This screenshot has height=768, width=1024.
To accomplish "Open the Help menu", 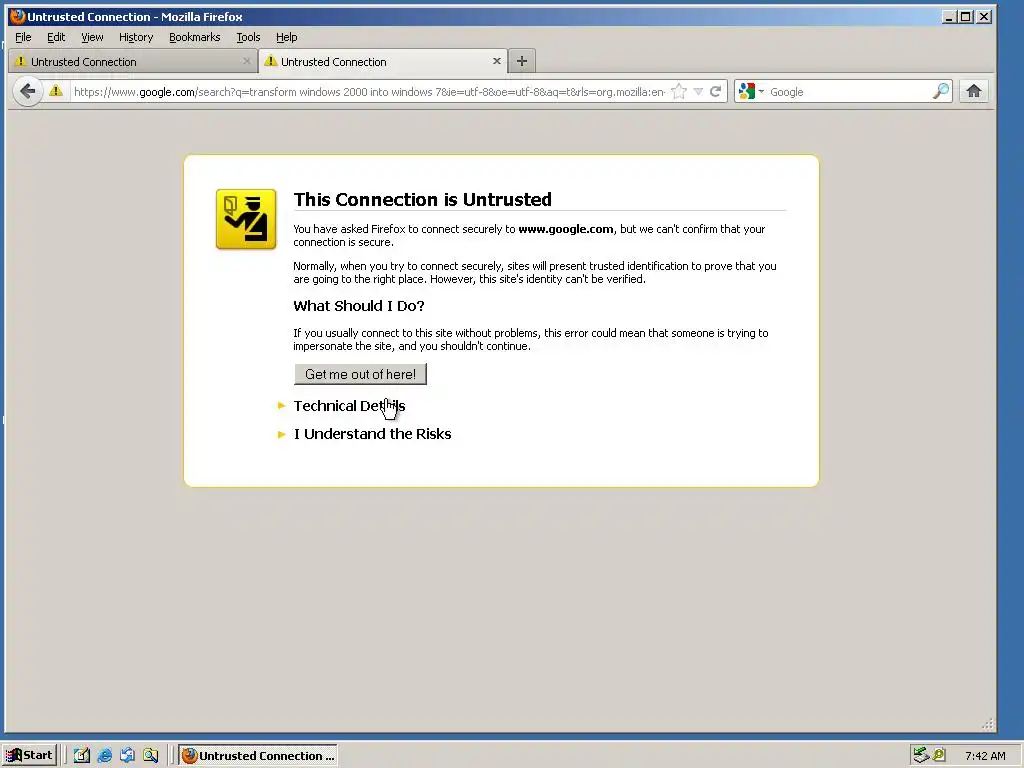I will coord(286,37).
